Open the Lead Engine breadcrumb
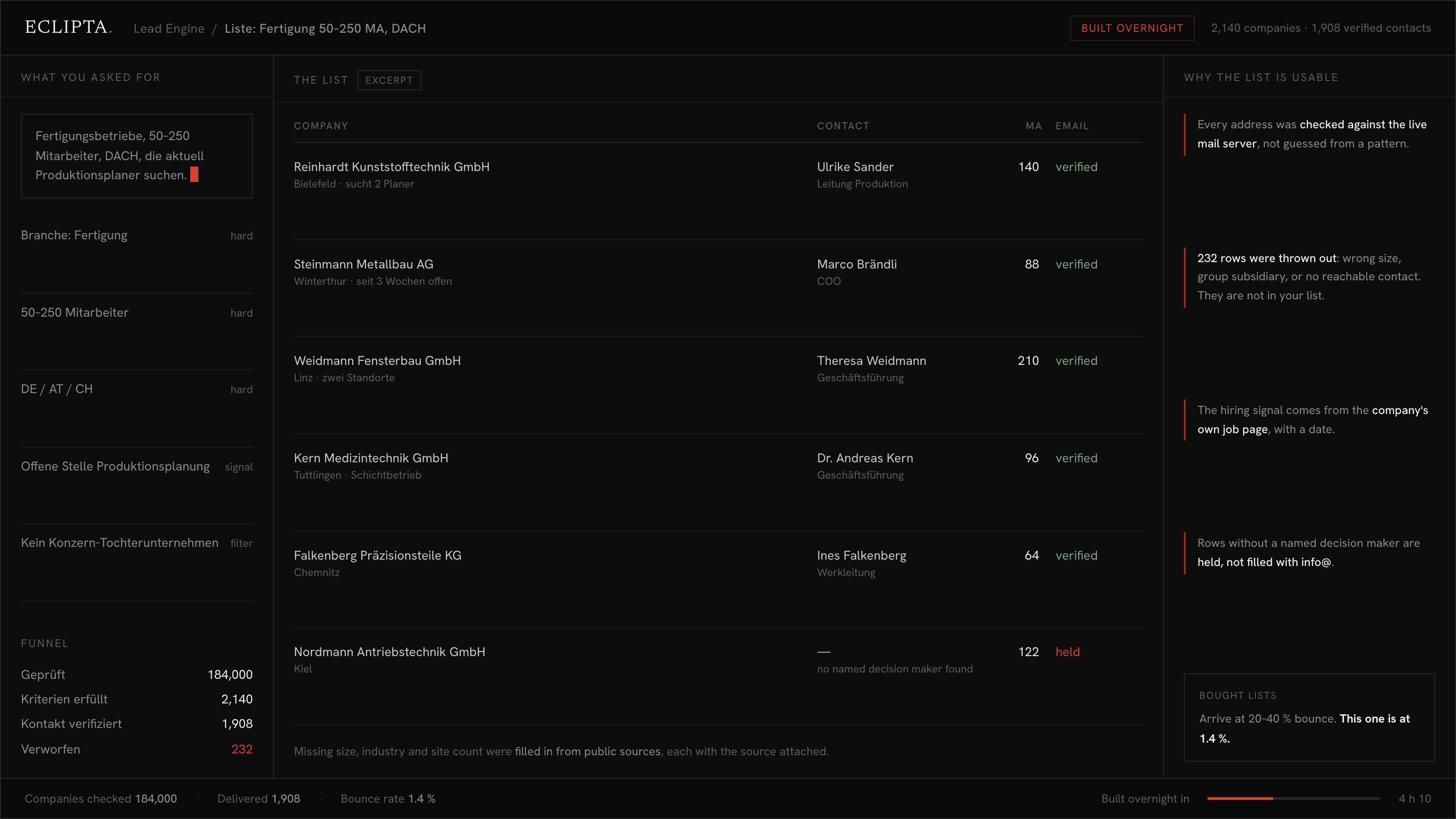The height and width of the screenshot is (819, 1456). [x=168, y=28]
